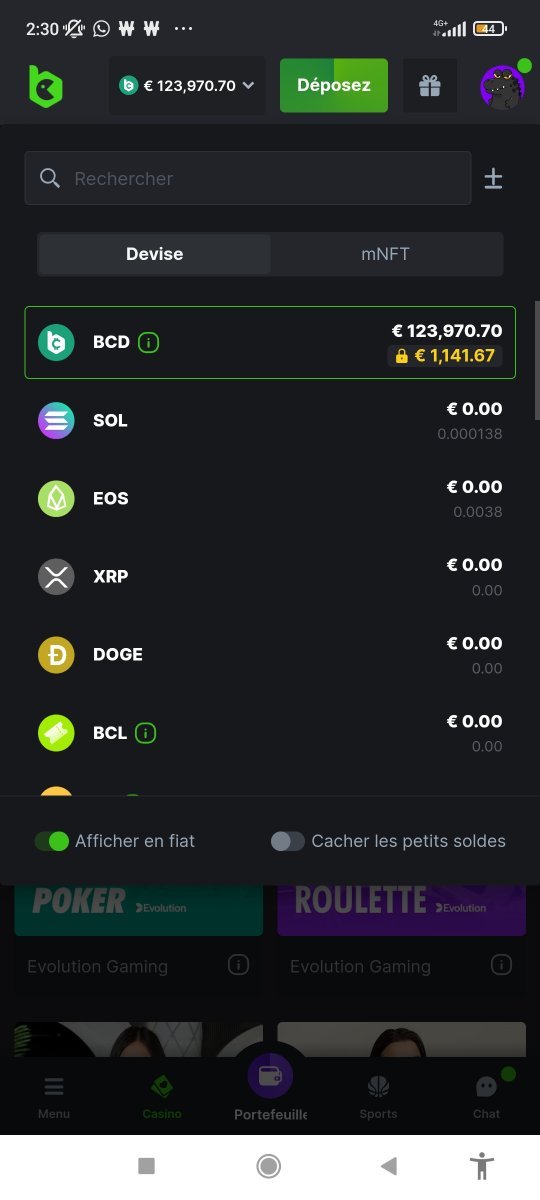This screenshot has width=540, height=1200.
Task: Select the Devise tab
Action: tap(154, 254)
